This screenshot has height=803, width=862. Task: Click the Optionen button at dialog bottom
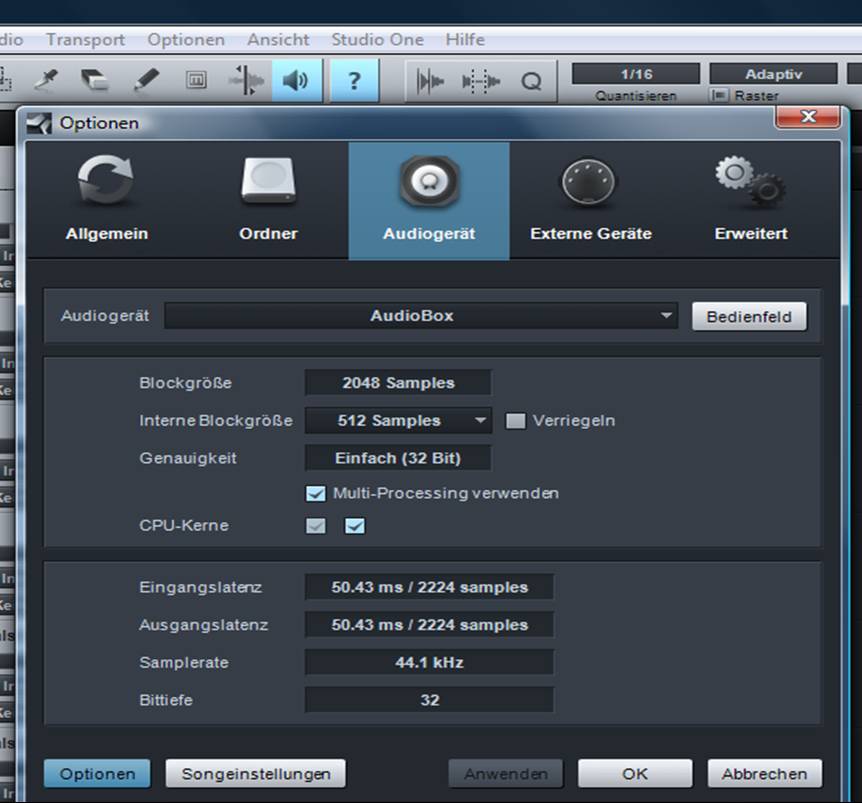point(97,774)
